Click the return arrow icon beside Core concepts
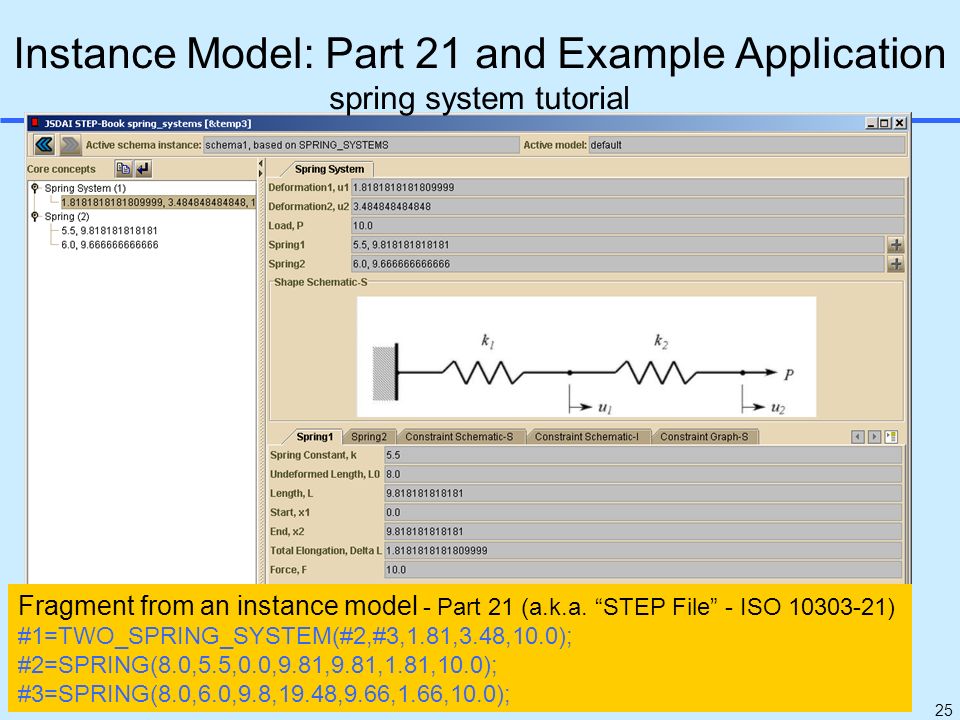960x720 pixels. (x=143, y=168)
